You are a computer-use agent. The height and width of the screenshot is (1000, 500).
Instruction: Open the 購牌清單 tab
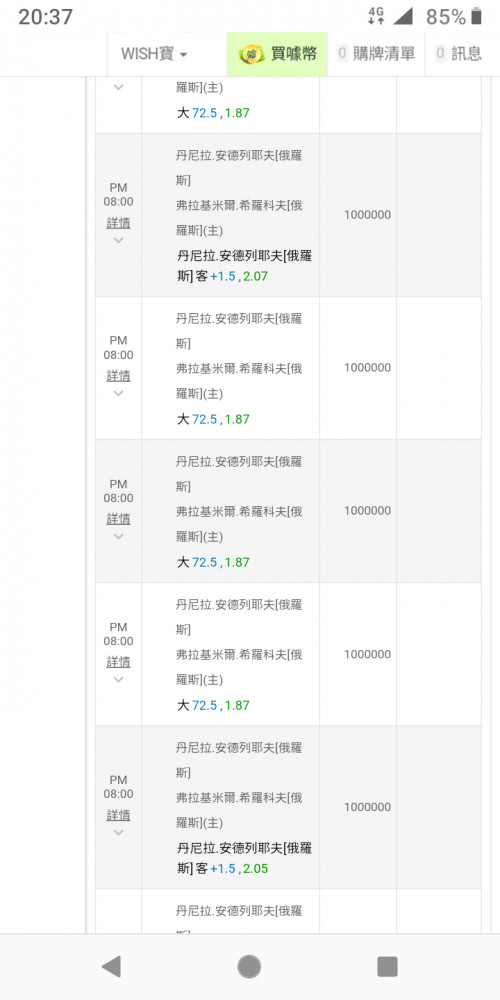(376, 54)
